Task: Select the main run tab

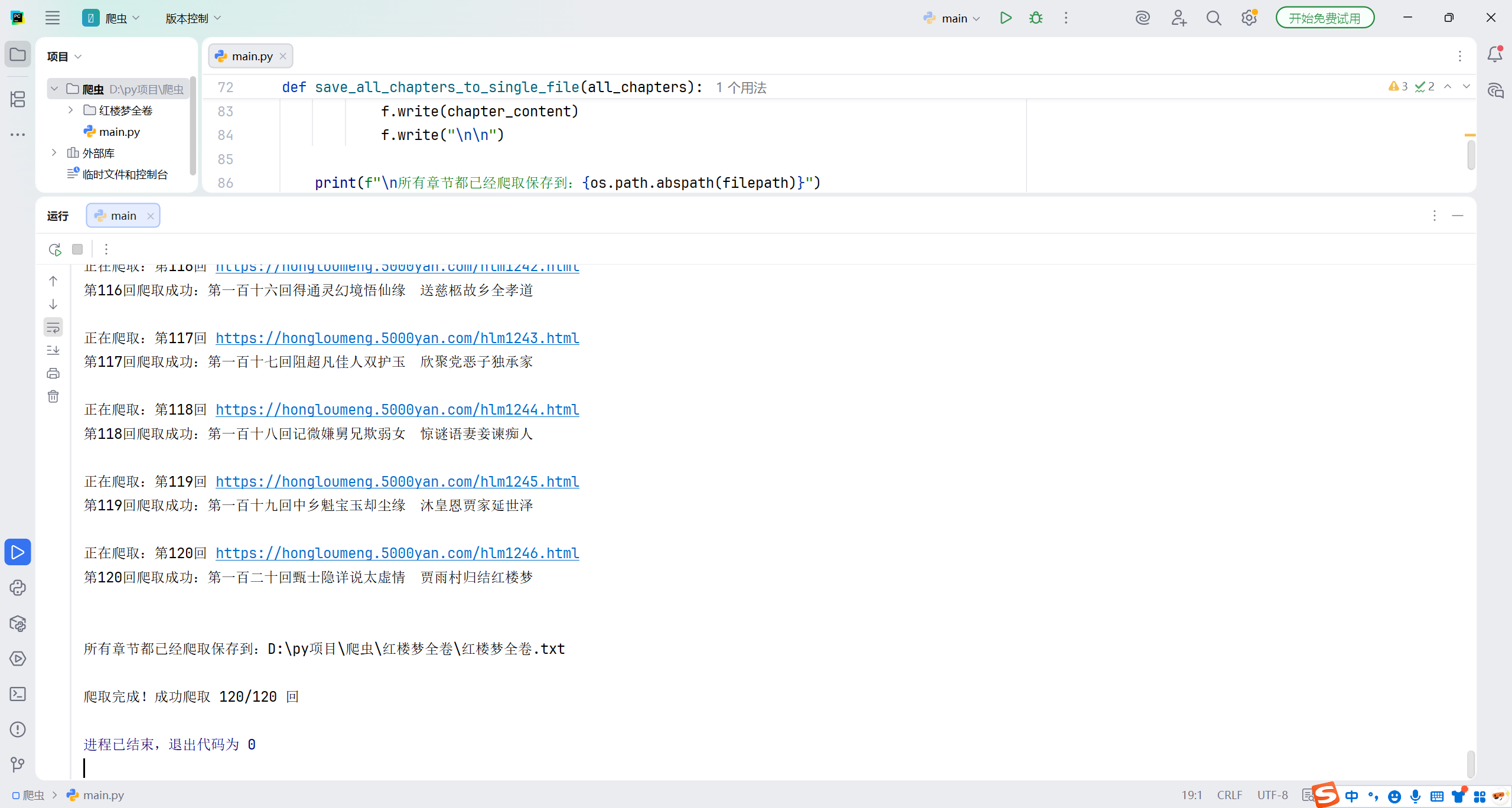Action: point(123,216)
